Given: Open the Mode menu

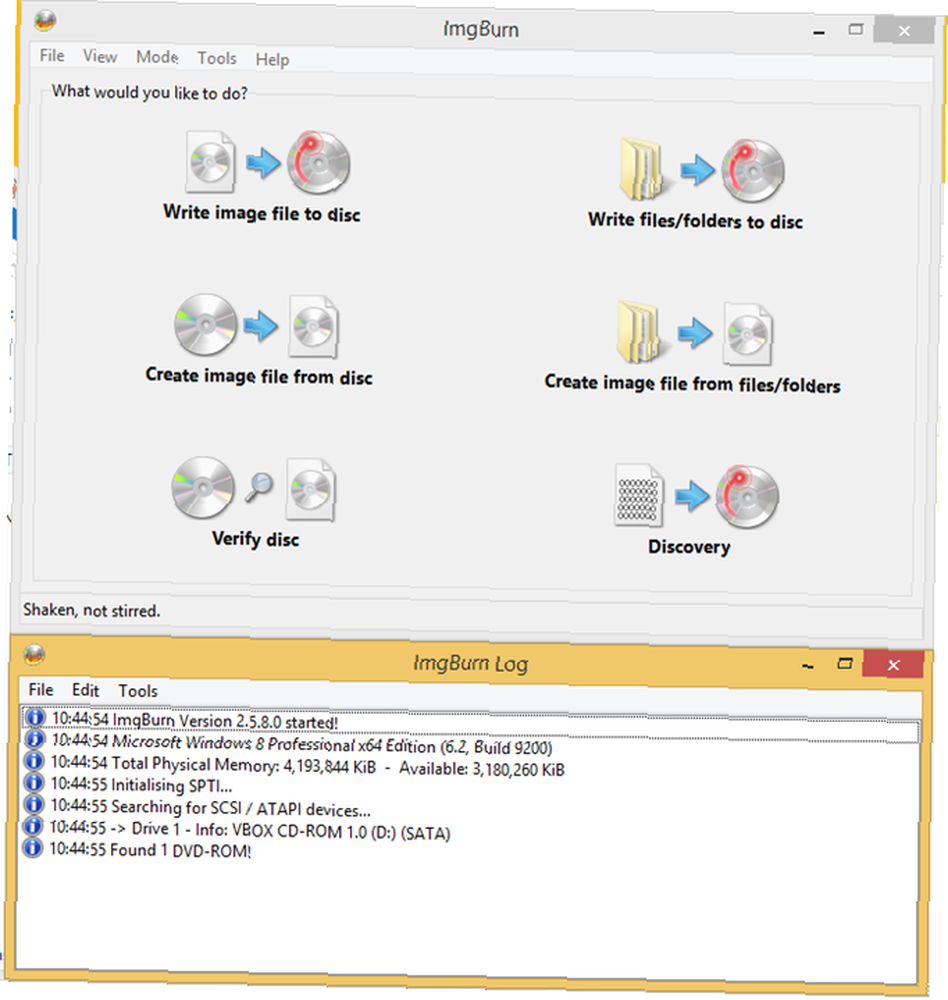Looking at the screenshot, I should [x=157, y=57].
